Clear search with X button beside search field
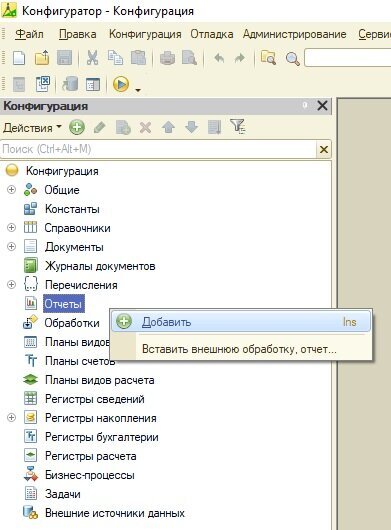The width and height of the screenshot is (391, 530). pos(324,149)
